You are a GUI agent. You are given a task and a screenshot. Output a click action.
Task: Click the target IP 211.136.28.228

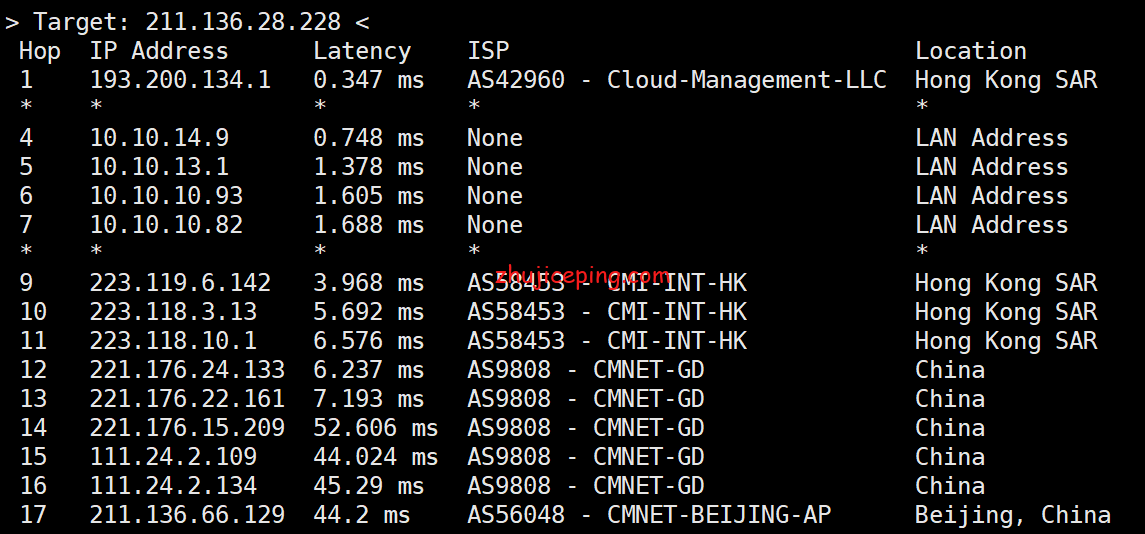click(x=243, y=22)
